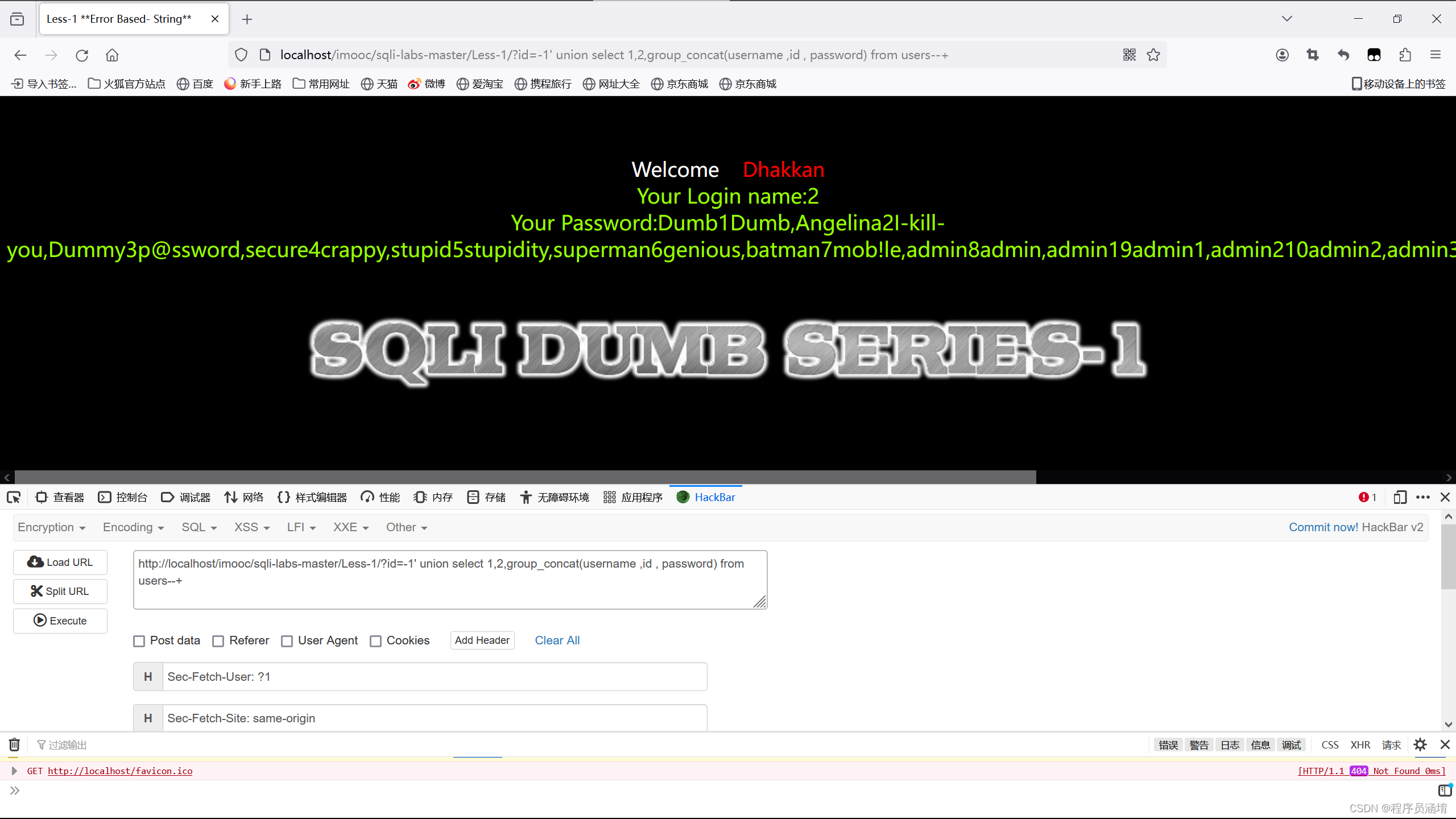Toggle responsive design mode icon
1456x819 pixels.
(1400, 498)
